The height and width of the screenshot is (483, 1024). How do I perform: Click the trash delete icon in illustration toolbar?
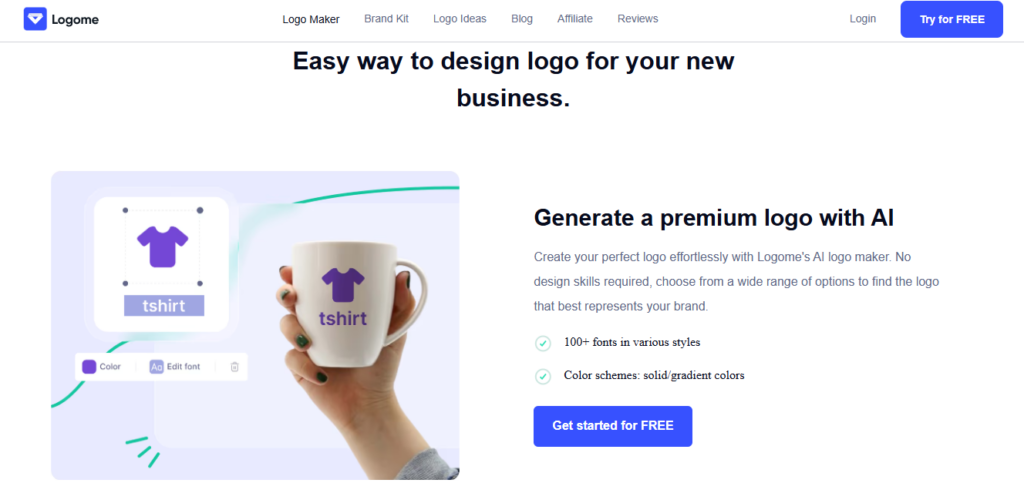(234, 367)
